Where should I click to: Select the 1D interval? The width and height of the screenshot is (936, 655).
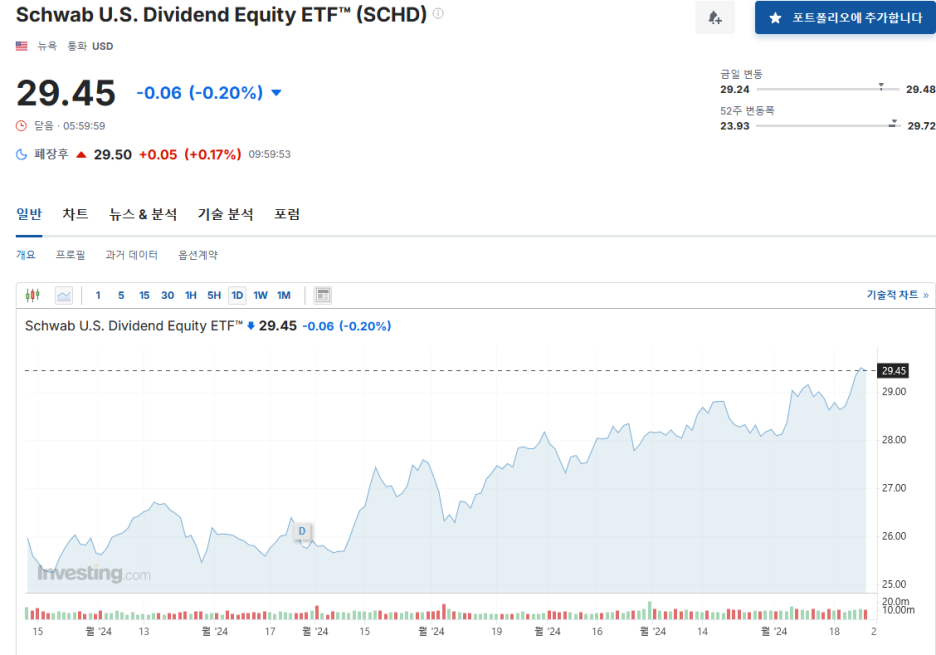coord(237,295)
